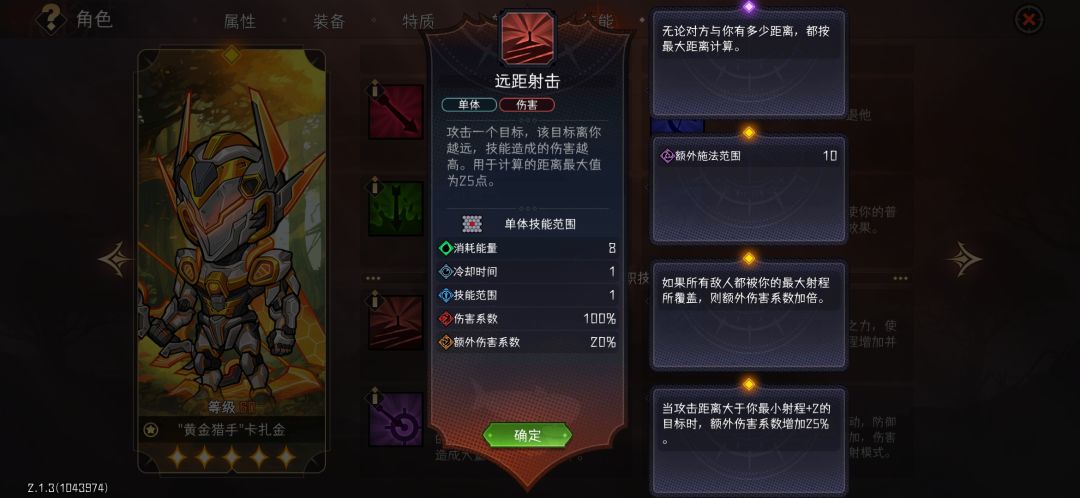Select the 额外施法范围 upgrade card
The width and height of the screenshot is (1080, 498).
[x=749, y=189]
